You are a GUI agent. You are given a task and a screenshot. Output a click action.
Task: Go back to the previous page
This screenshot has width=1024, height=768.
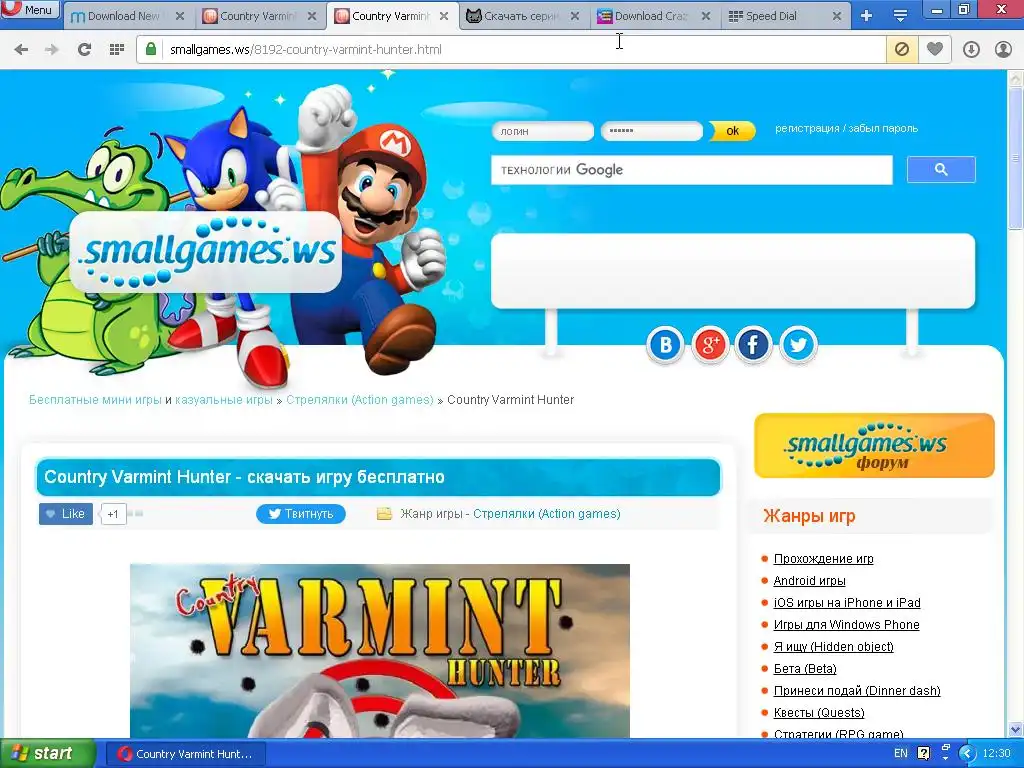(21, 49)
